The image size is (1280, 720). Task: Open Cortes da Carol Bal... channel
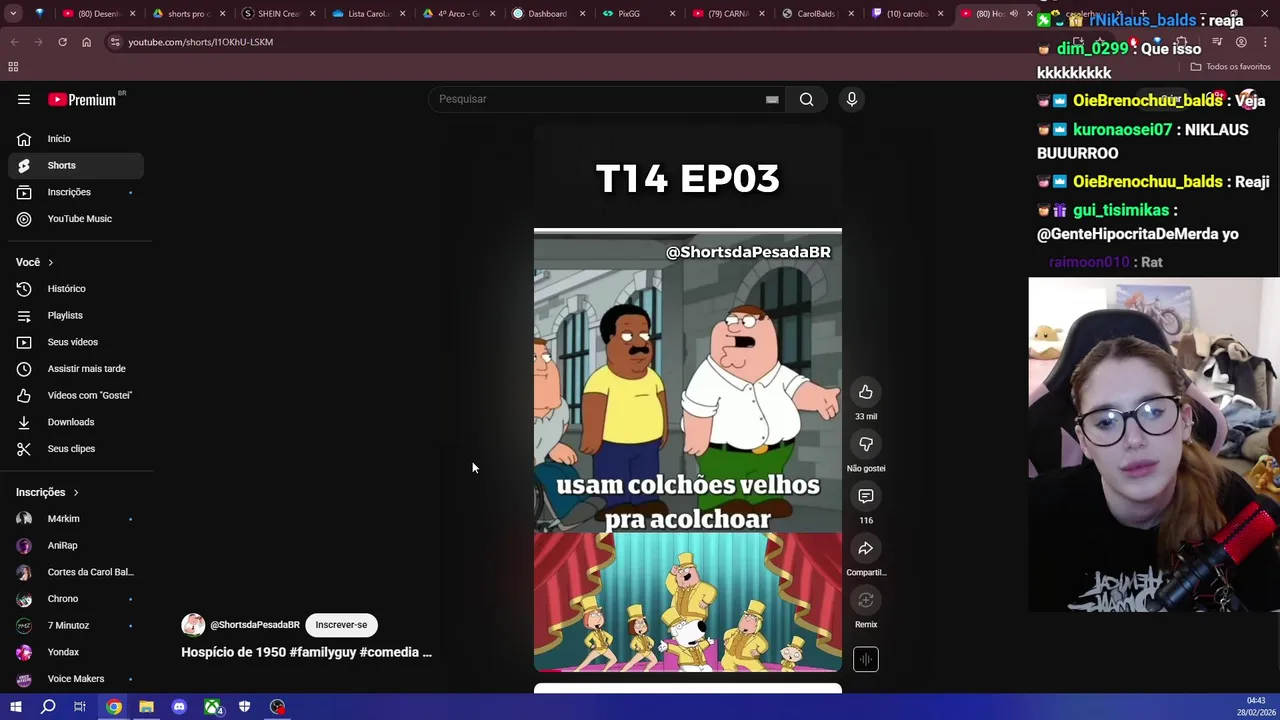[x=76, y=572]
